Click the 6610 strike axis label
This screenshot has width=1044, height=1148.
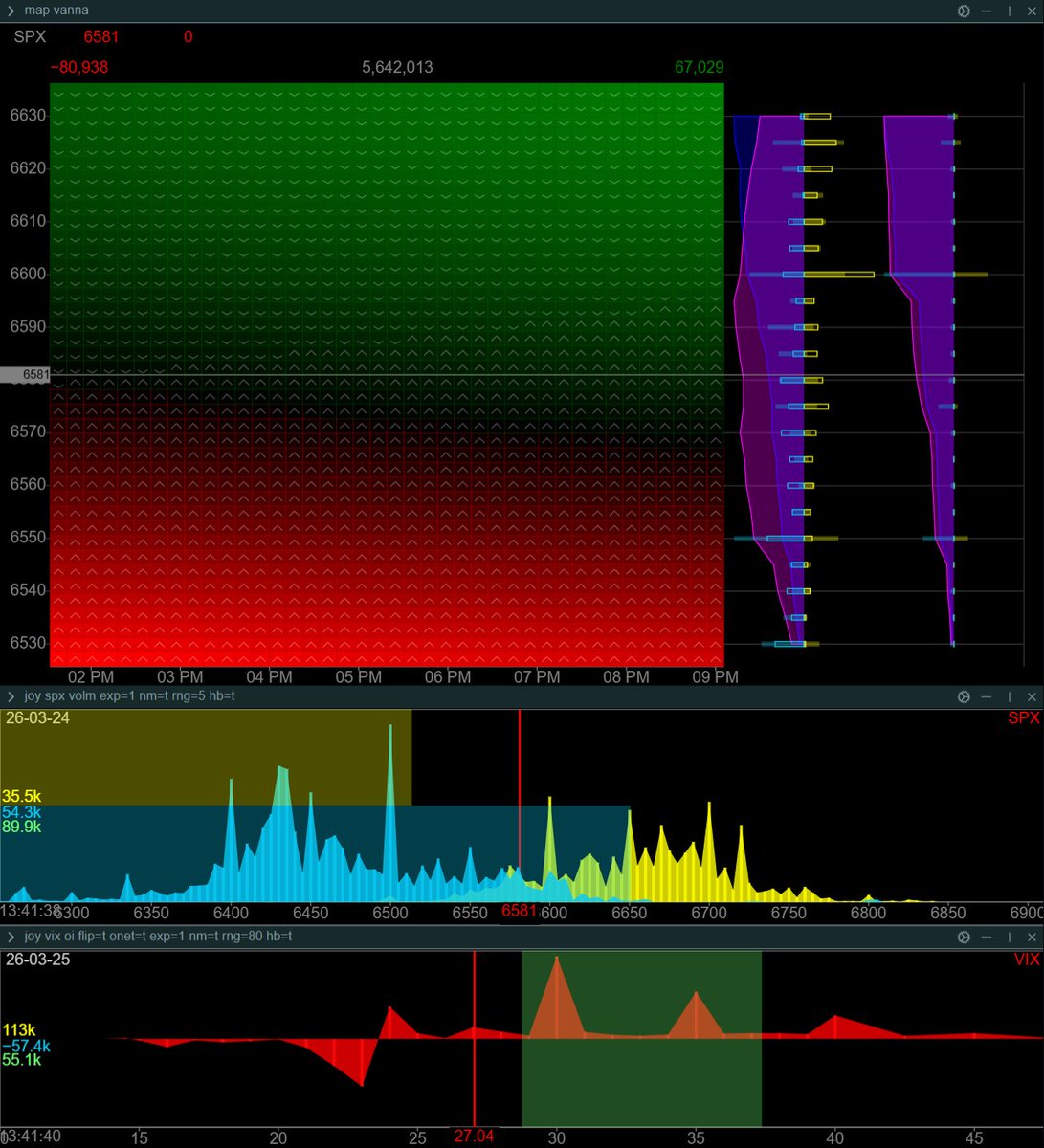coord(28,221)
